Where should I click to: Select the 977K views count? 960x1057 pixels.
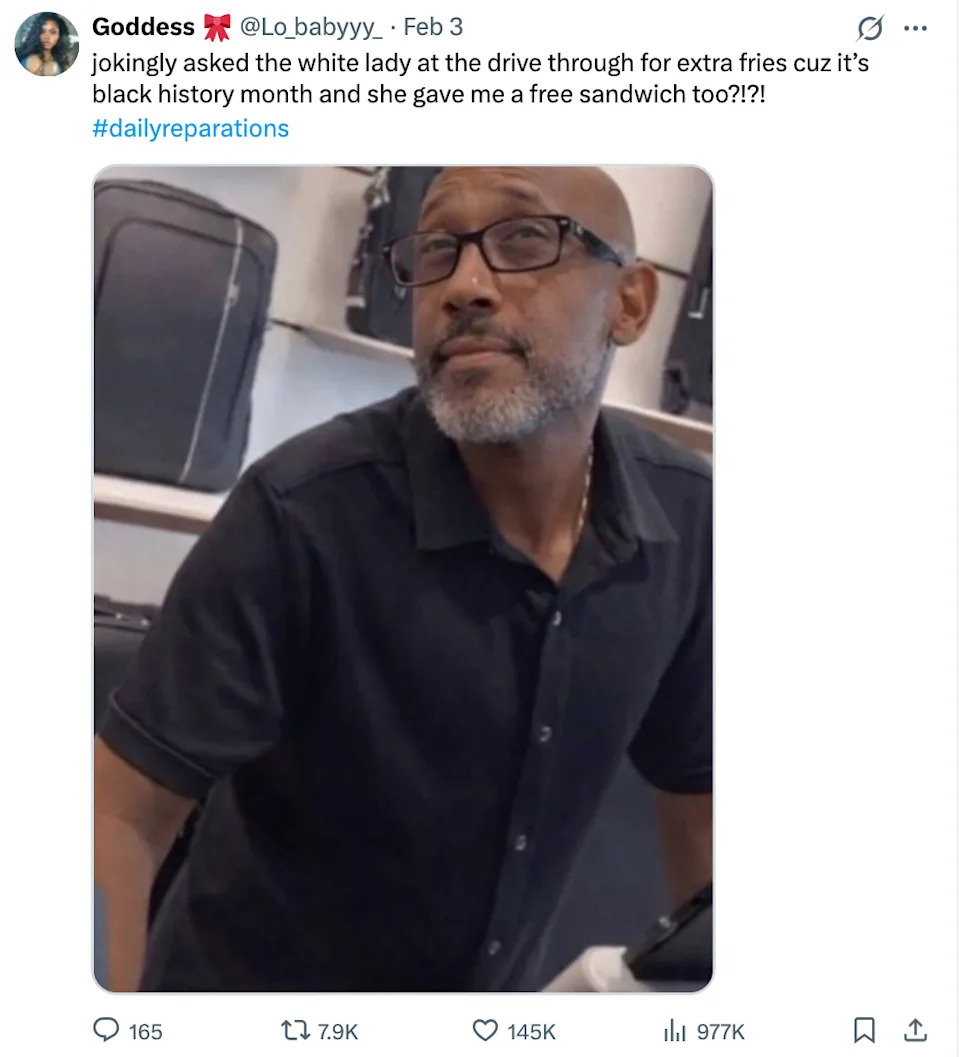coord(721,1031)
